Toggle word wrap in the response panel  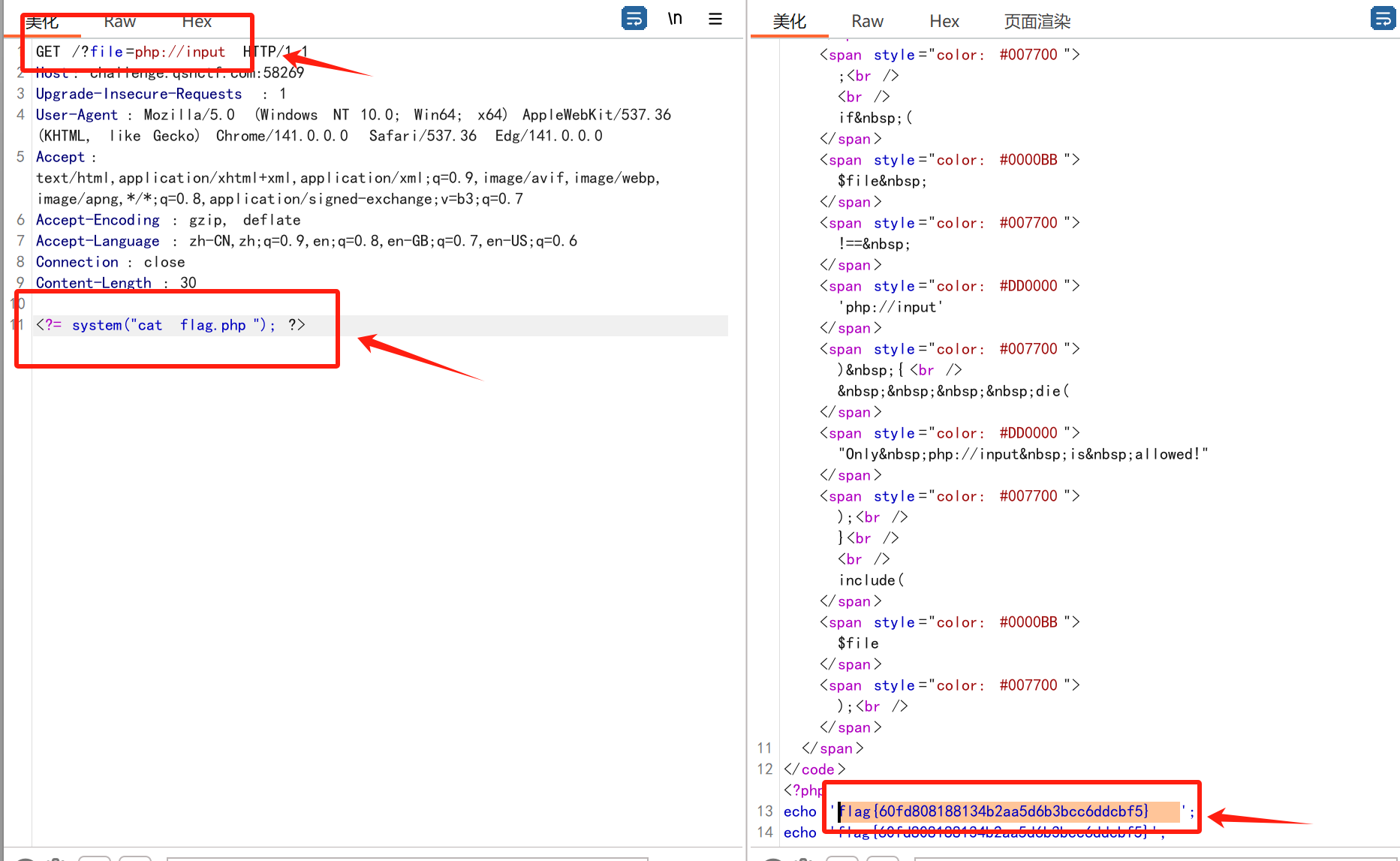click(1383, 18)
